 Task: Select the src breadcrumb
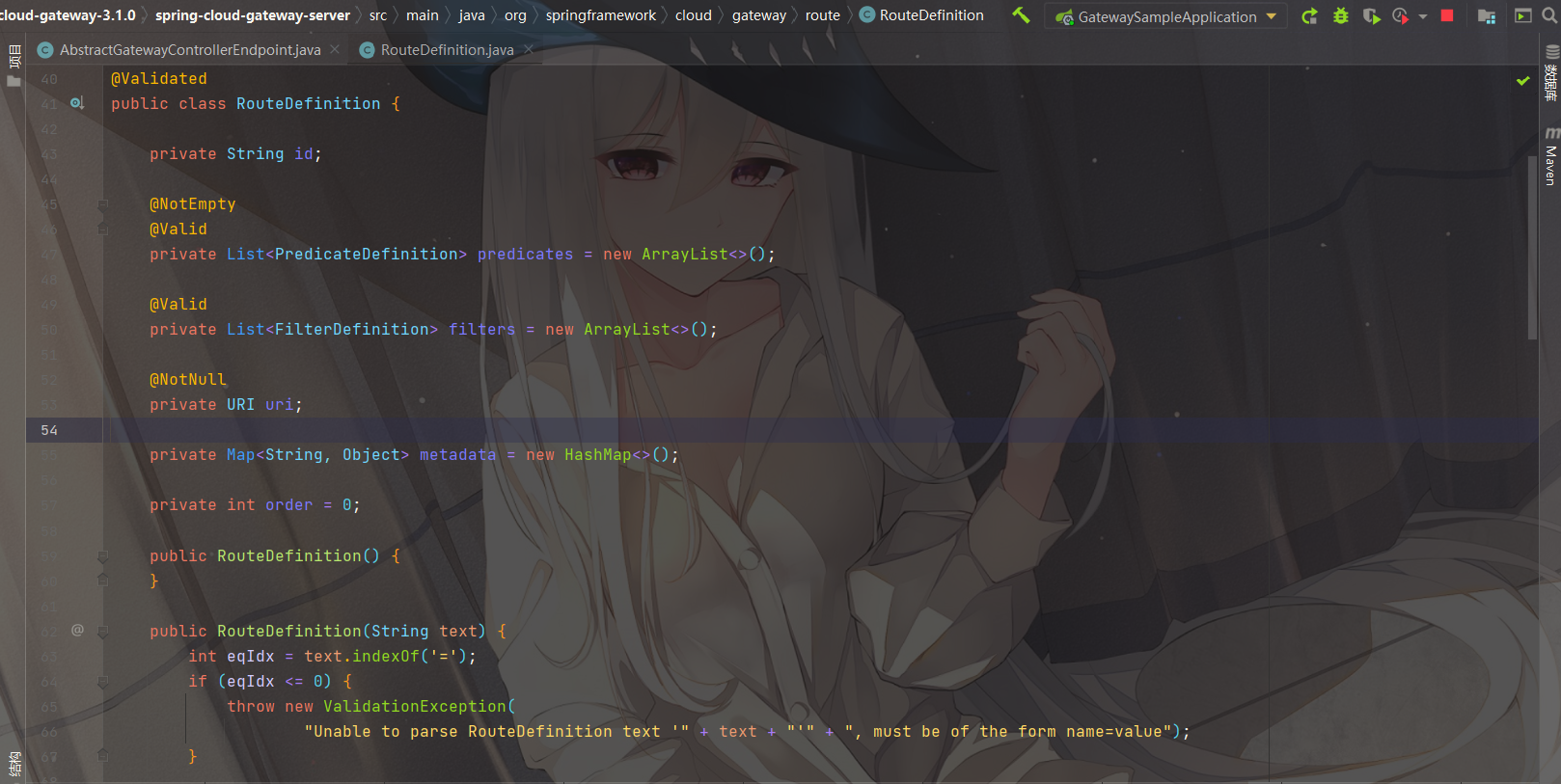[378, 15]
